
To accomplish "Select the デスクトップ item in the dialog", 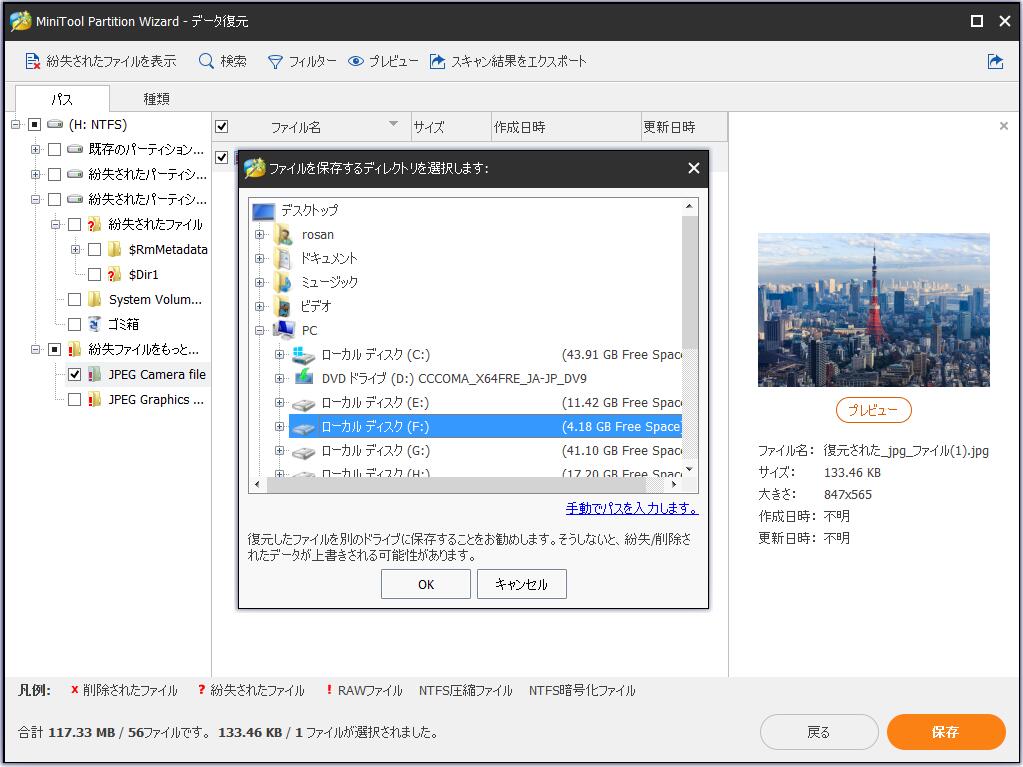I will pyautogui.click(x=309, y=210).
